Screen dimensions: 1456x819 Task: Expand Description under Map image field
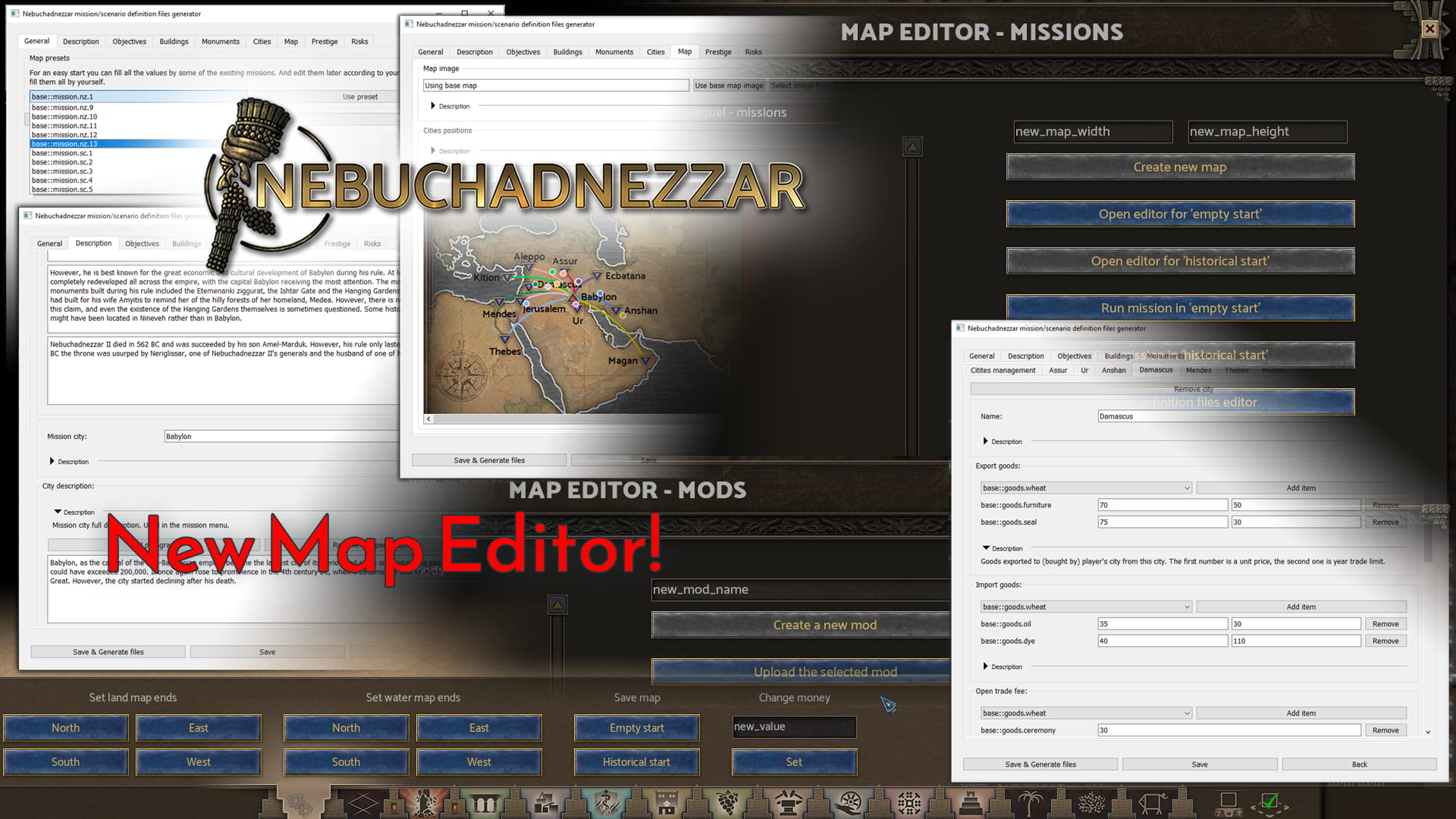[x=450, y=106]
